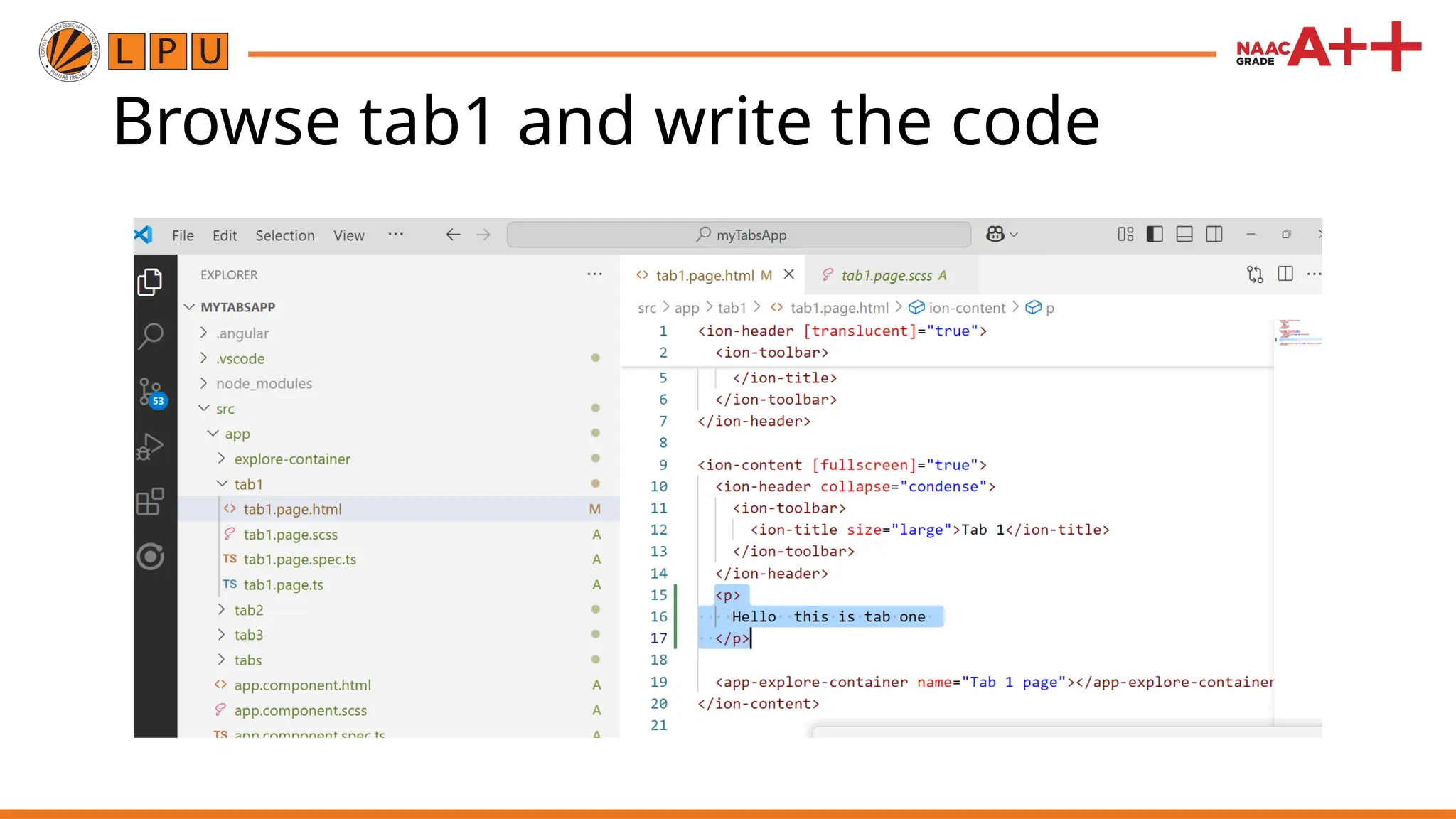
Task: Open the Extensions view icon
Action: 150,502
